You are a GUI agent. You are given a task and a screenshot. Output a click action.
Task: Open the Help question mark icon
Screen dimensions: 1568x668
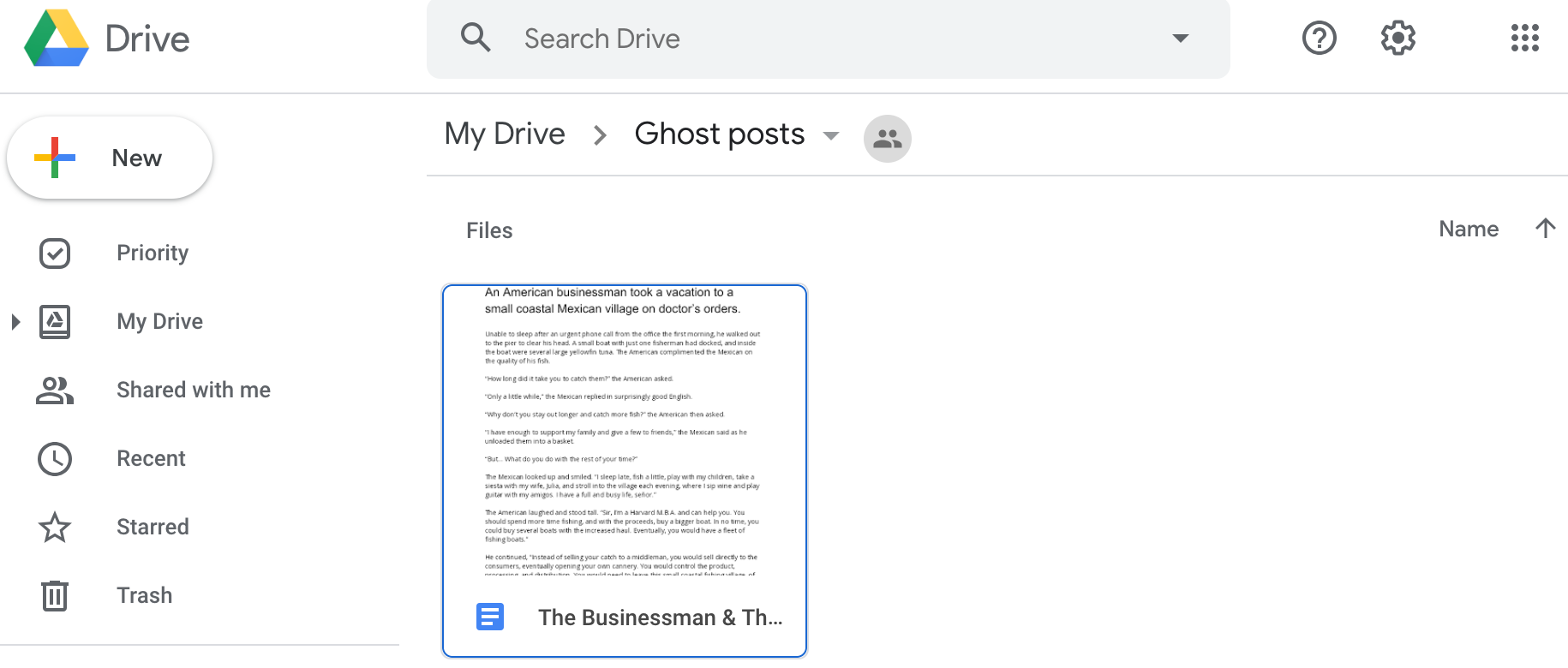click(x=1319, y=39)
